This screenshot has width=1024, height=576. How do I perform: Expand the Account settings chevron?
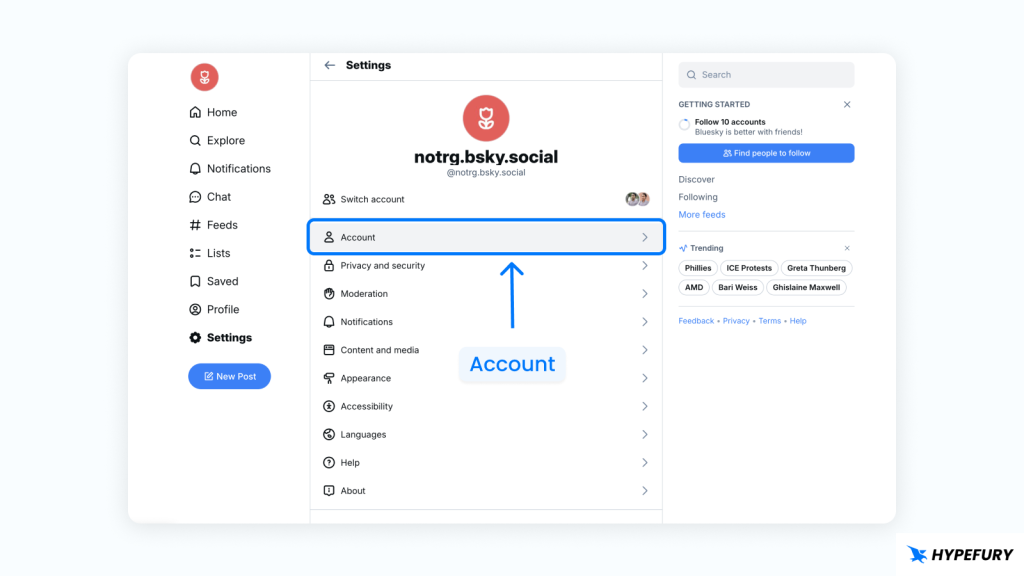(x=645, y=238)
